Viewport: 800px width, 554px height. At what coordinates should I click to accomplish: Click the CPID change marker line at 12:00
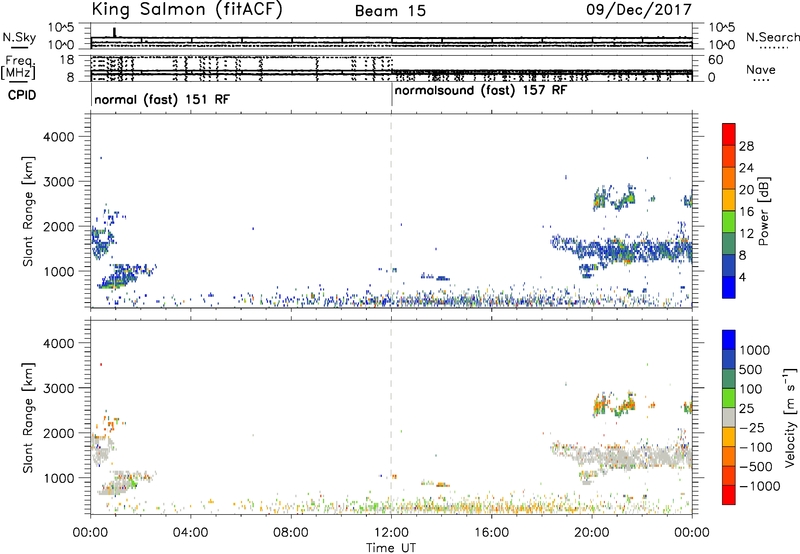click(392, 95)
